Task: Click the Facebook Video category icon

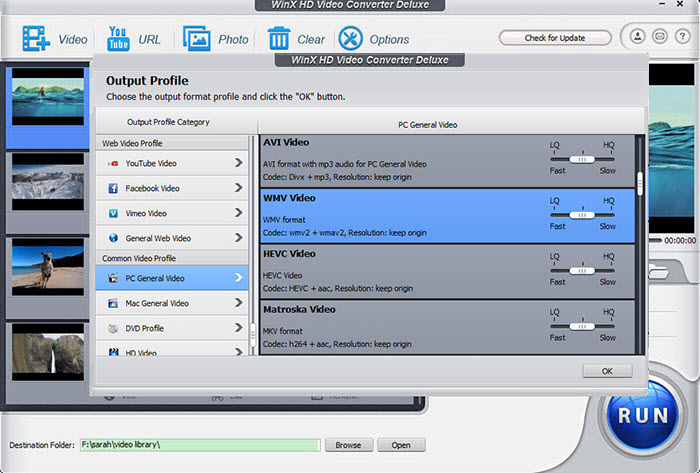Action: [x=113, y=188]
